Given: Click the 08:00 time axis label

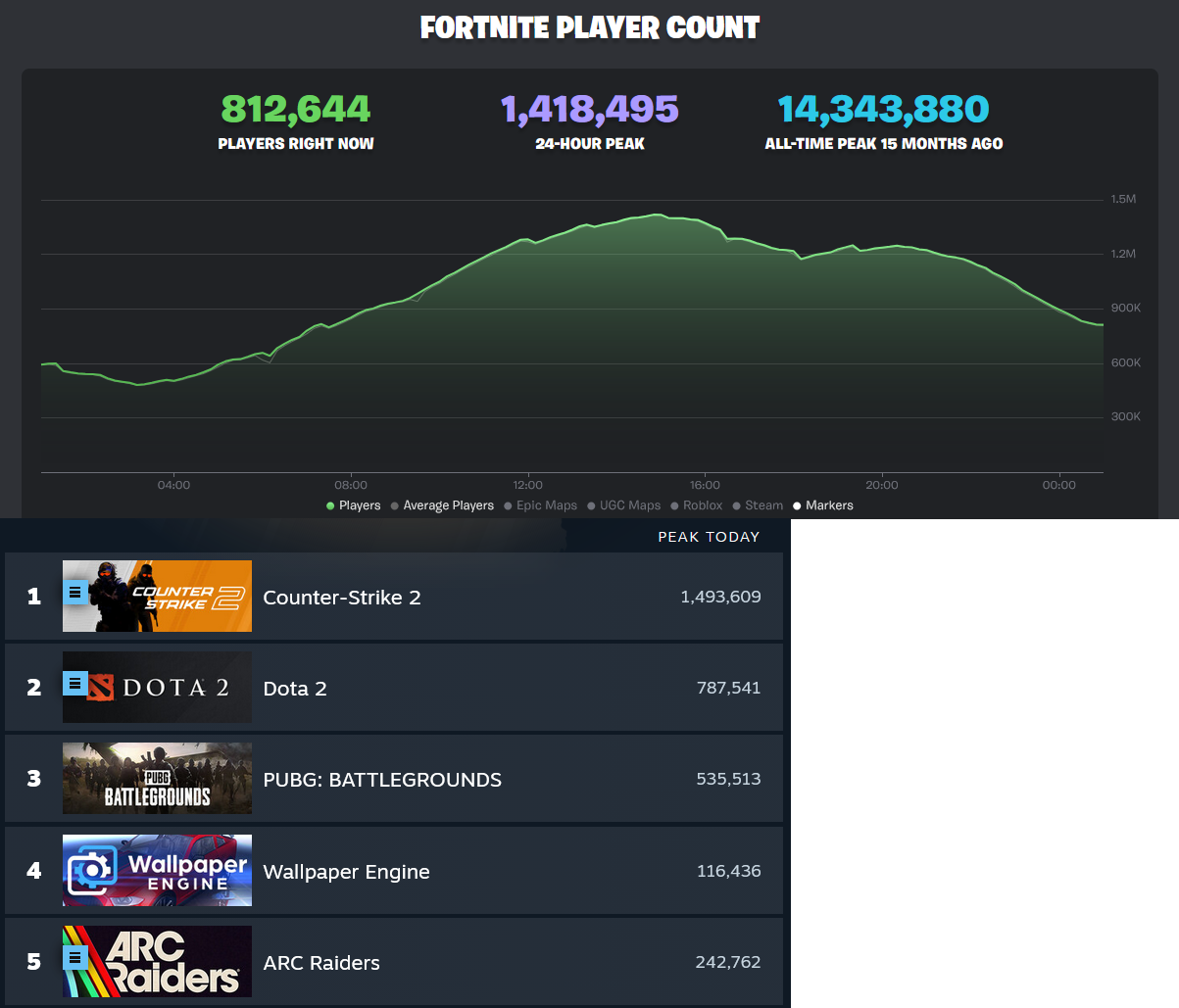Looking at the screenshot, I should point(351,485).
